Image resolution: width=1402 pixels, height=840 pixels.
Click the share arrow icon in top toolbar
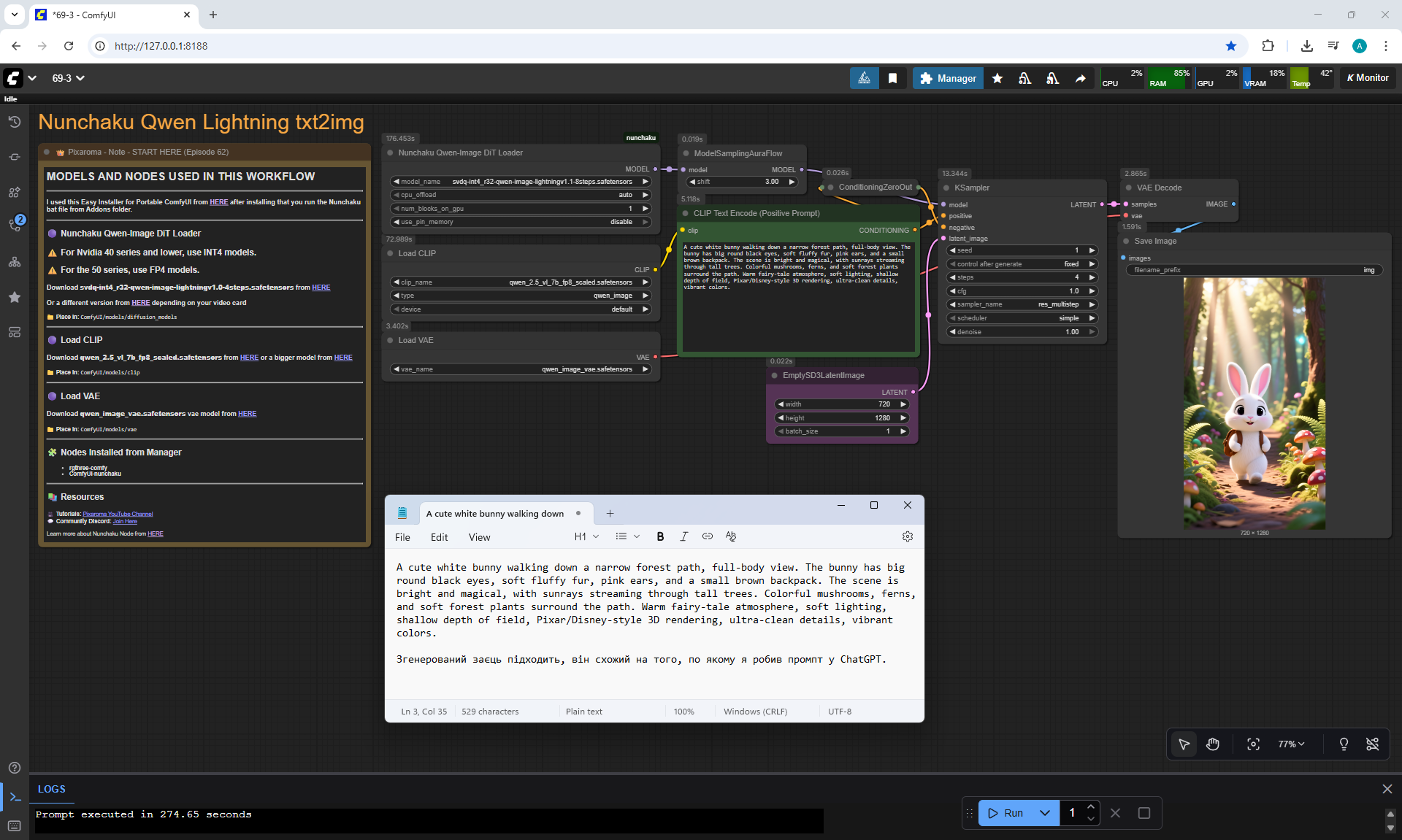click(1080, 78)
